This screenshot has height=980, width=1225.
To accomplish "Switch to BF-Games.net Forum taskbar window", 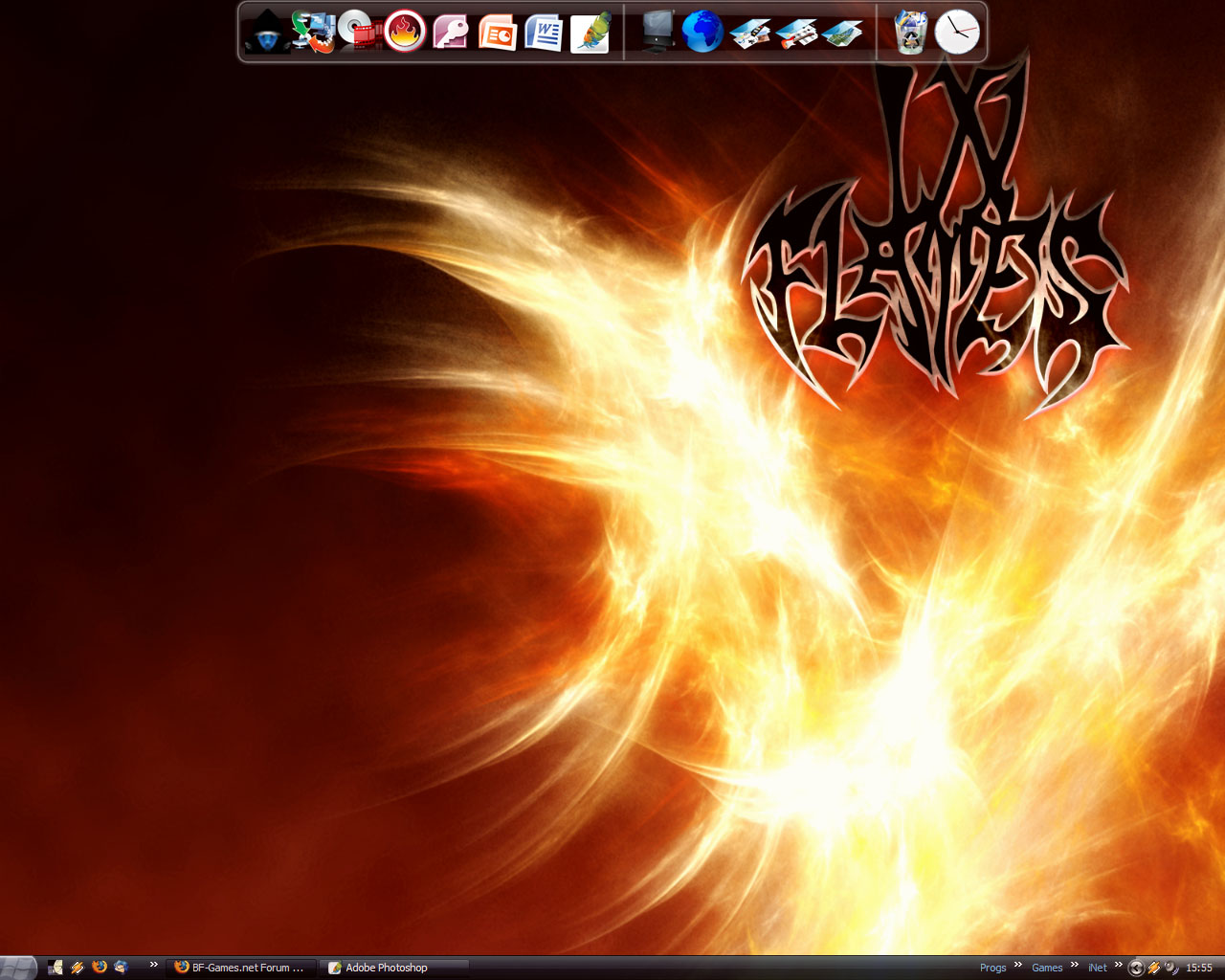I will (x=240, y=968).
